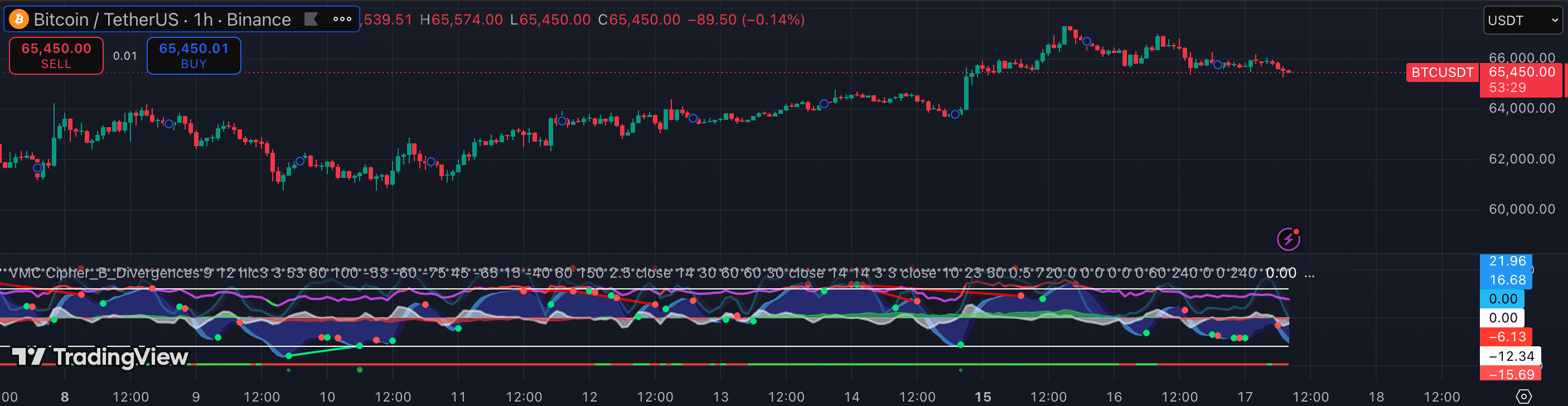Click the date 13 on the time axis

click(x=720, y=397)
